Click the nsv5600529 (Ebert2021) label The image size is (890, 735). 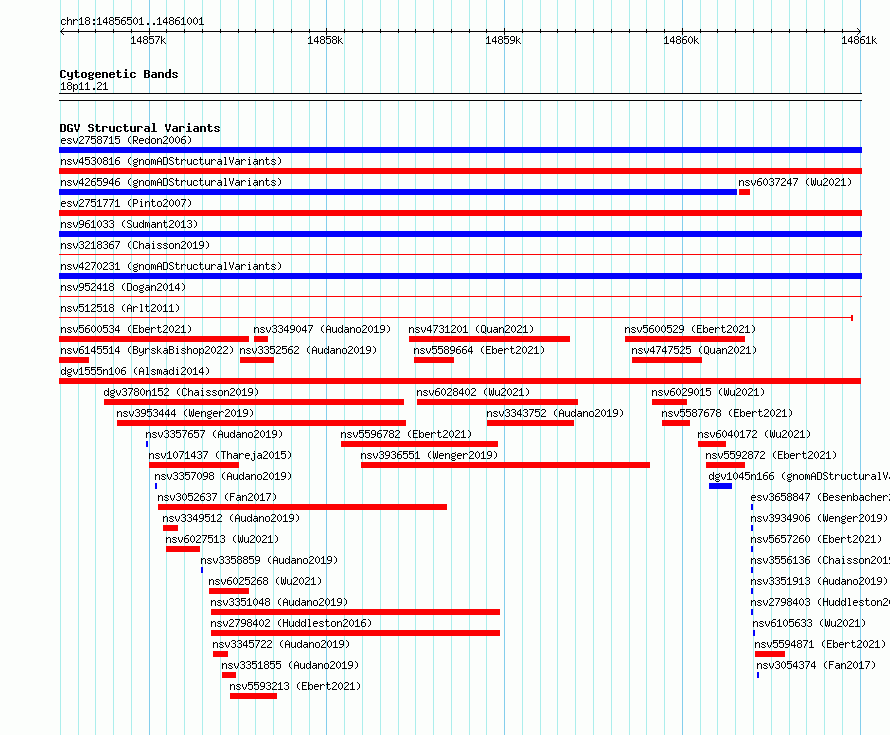coord(690,329)
